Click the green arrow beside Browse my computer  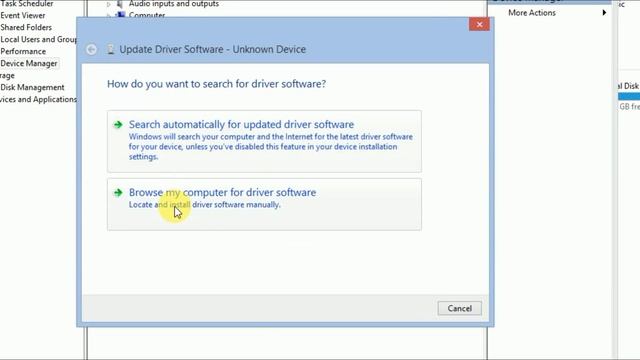(x=118, y=192)
